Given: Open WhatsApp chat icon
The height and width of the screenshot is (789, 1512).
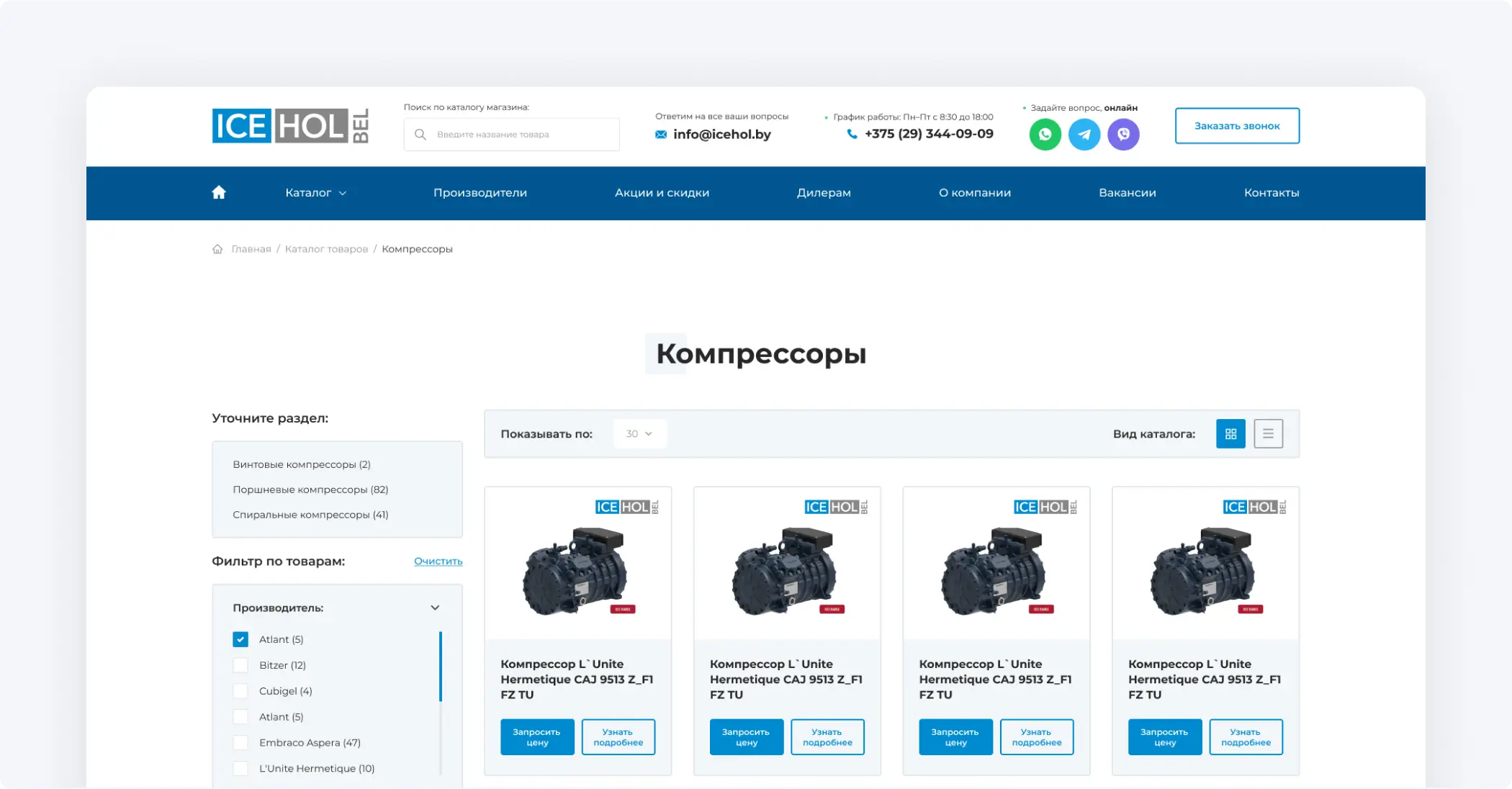Looking at the screenshot, I should (x=1045, y=134).
